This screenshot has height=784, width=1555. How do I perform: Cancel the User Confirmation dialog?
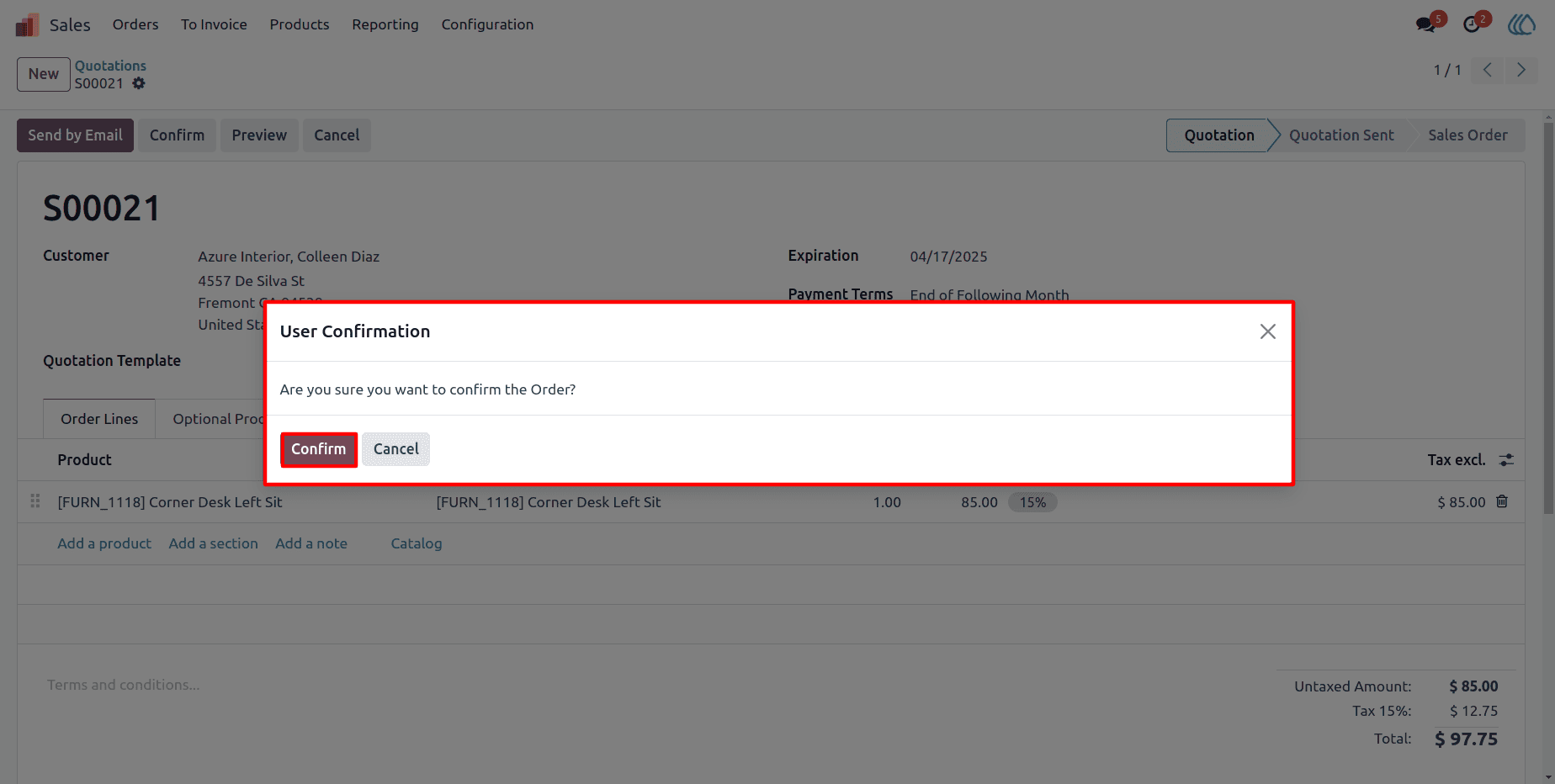[396, 449]
